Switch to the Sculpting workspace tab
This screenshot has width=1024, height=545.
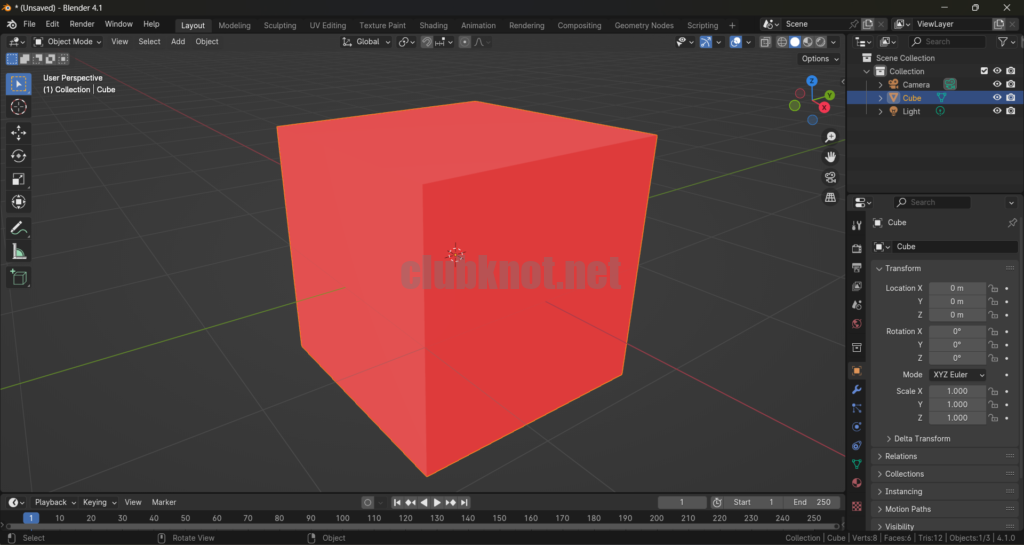(x=280, y=25)
